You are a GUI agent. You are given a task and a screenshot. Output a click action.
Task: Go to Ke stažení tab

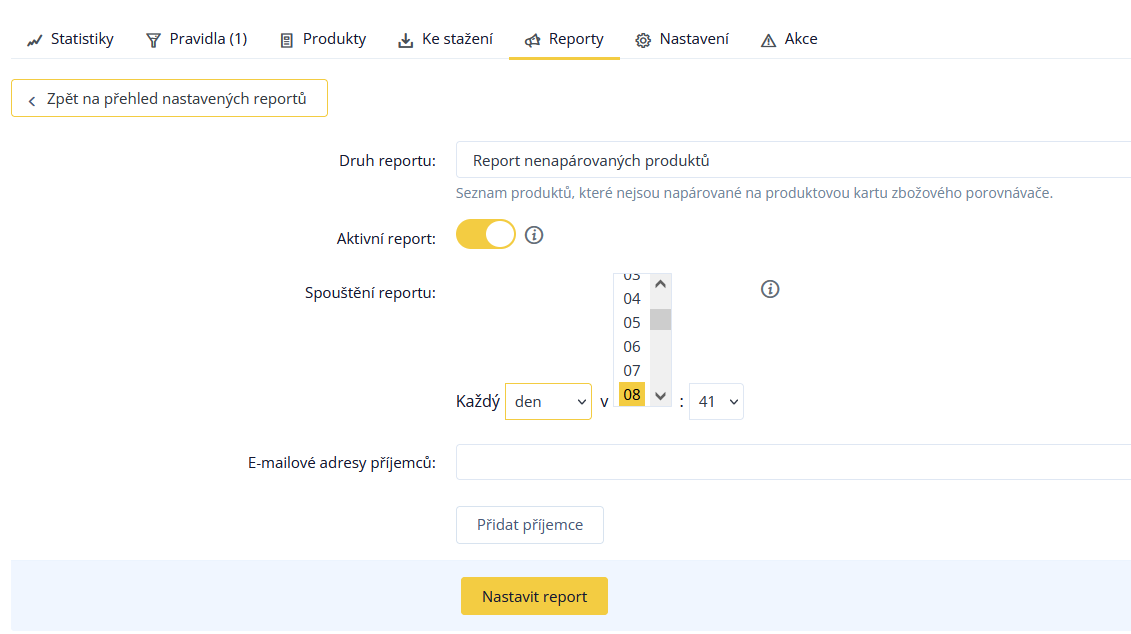pyautogui.click(x=445, y=39)
